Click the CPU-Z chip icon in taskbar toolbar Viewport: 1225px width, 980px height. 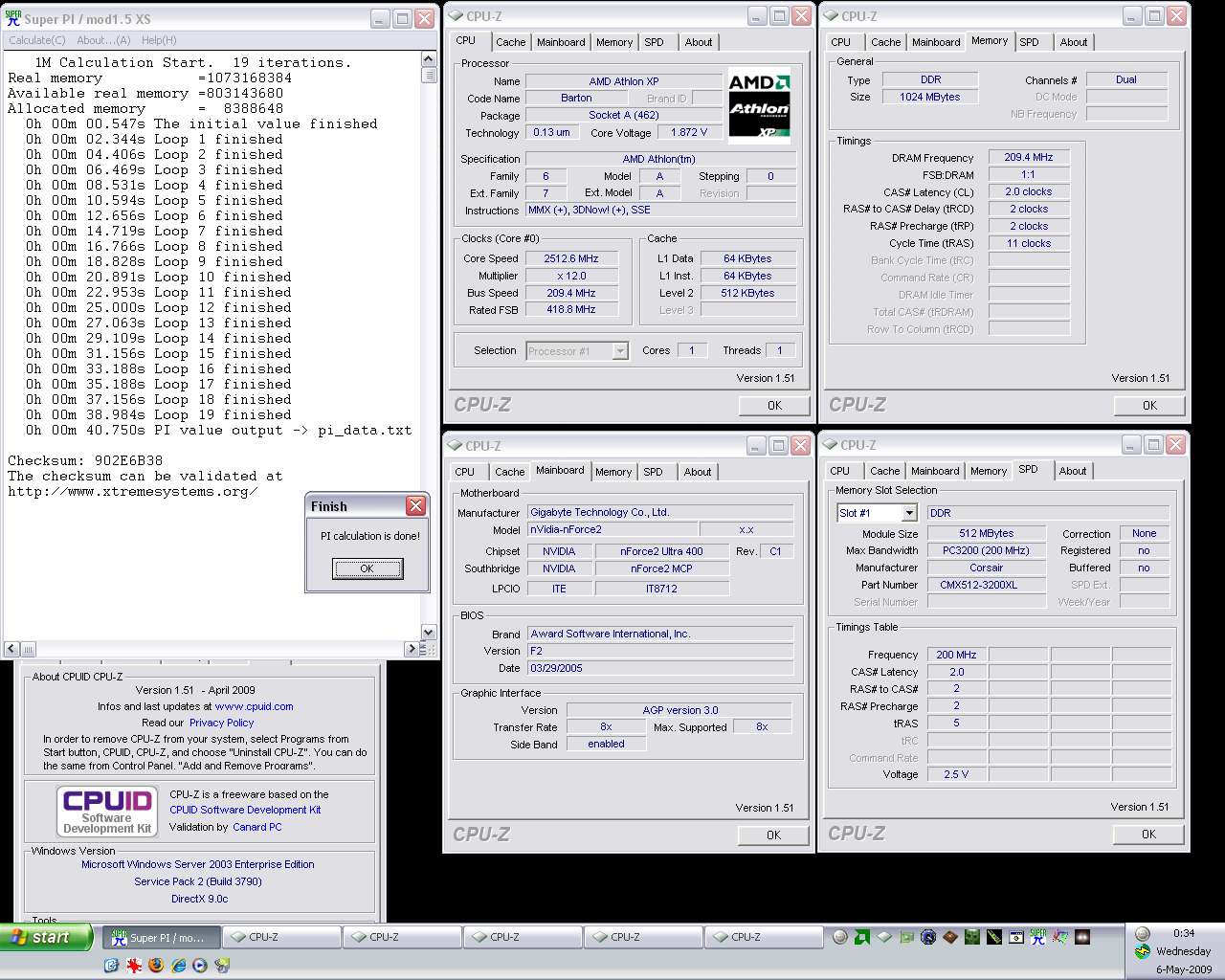[x=884, y=937]
